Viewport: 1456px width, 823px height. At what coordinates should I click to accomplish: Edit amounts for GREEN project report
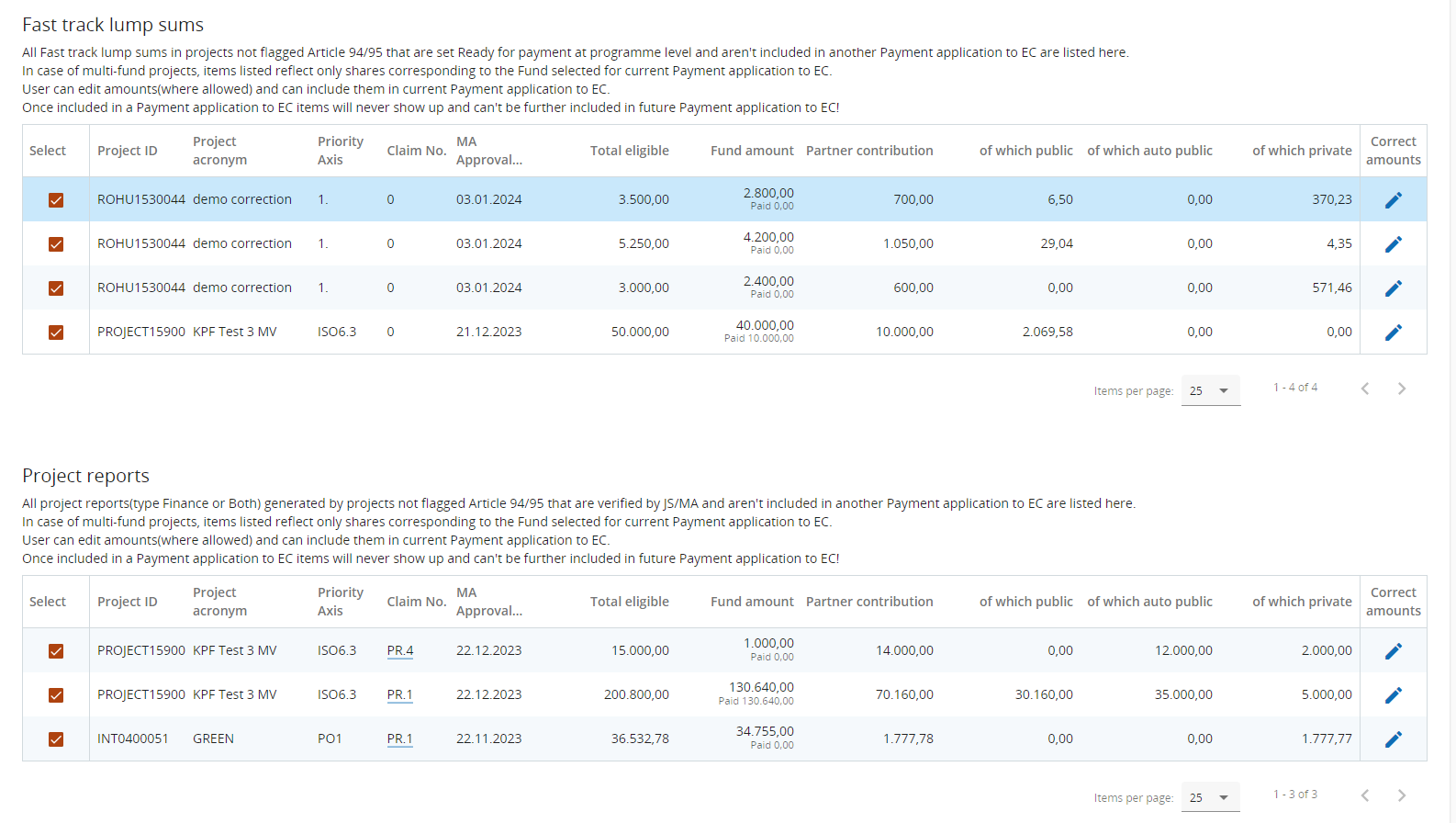coord(1393,739)
